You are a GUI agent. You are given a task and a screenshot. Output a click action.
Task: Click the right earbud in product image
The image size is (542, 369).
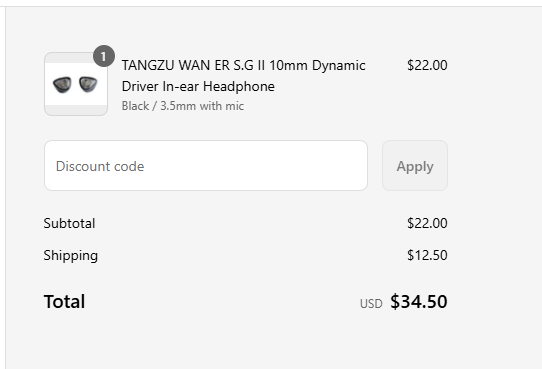tap(88, 84)
